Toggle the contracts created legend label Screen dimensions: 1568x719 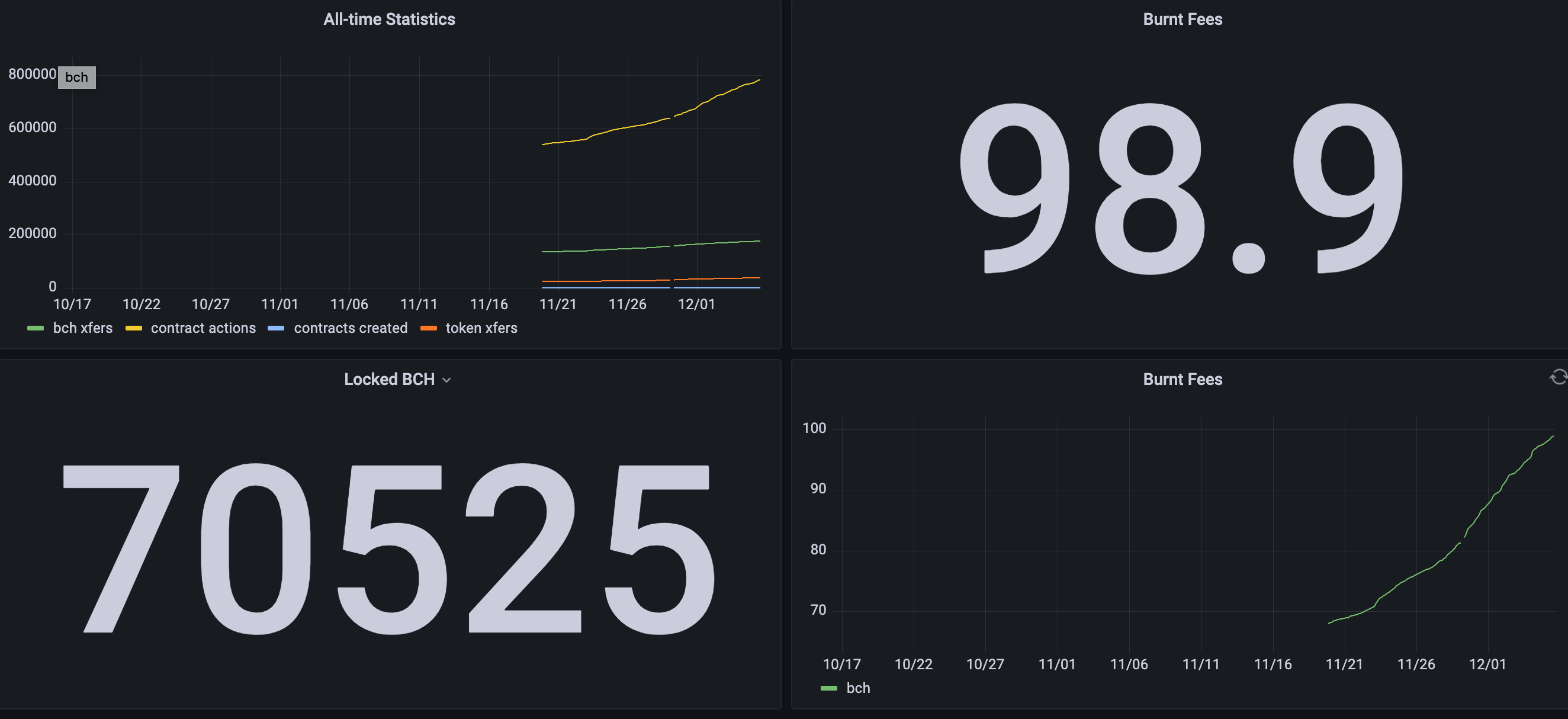click(x=351, y=328)
